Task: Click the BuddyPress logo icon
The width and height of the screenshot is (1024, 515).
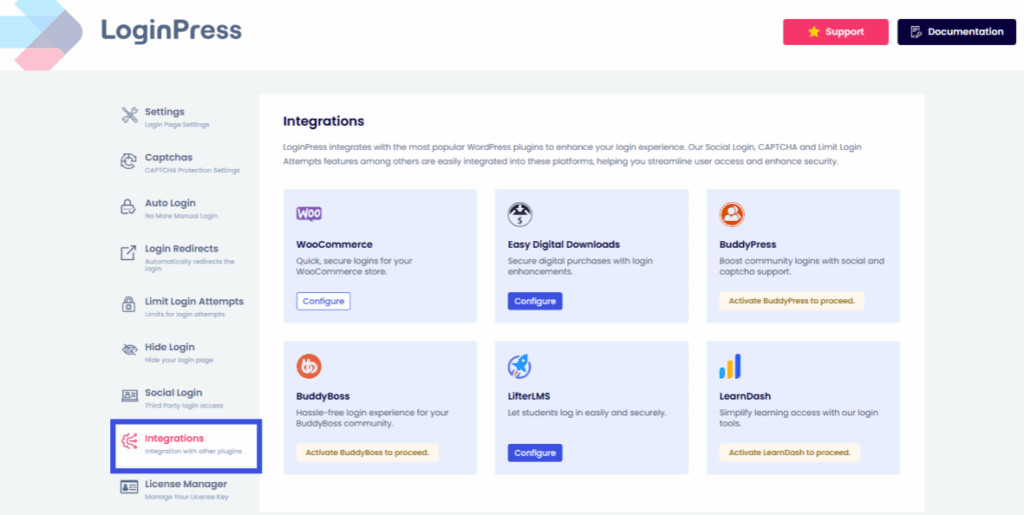Action: 732,214
